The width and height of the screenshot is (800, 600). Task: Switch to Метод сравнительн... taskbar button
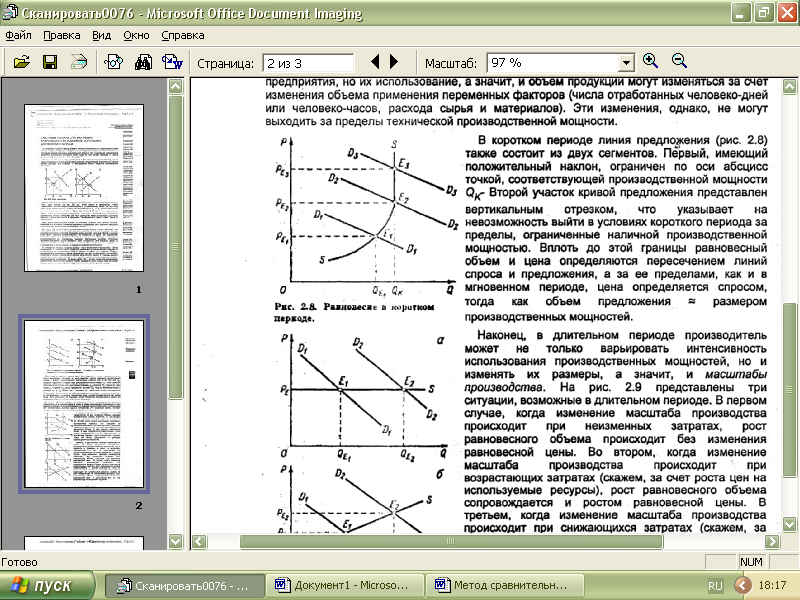point(504,585)
